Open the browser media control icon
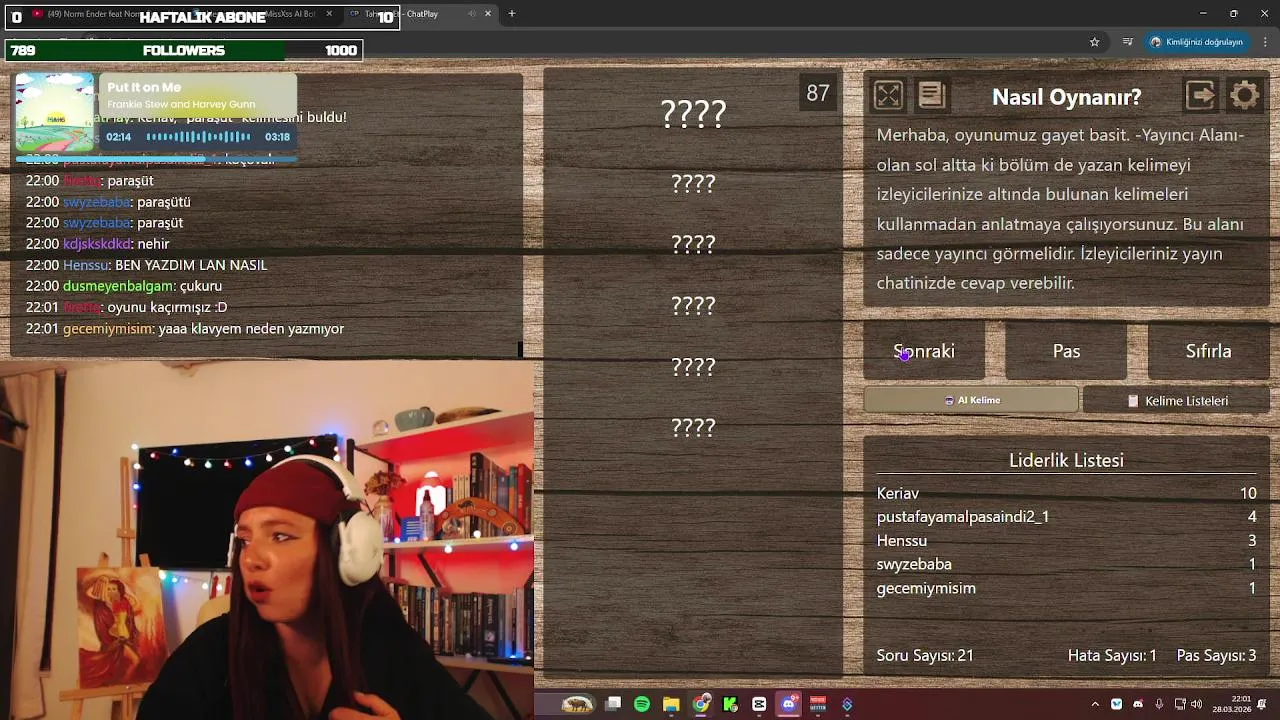 [x=1128, y=42]
